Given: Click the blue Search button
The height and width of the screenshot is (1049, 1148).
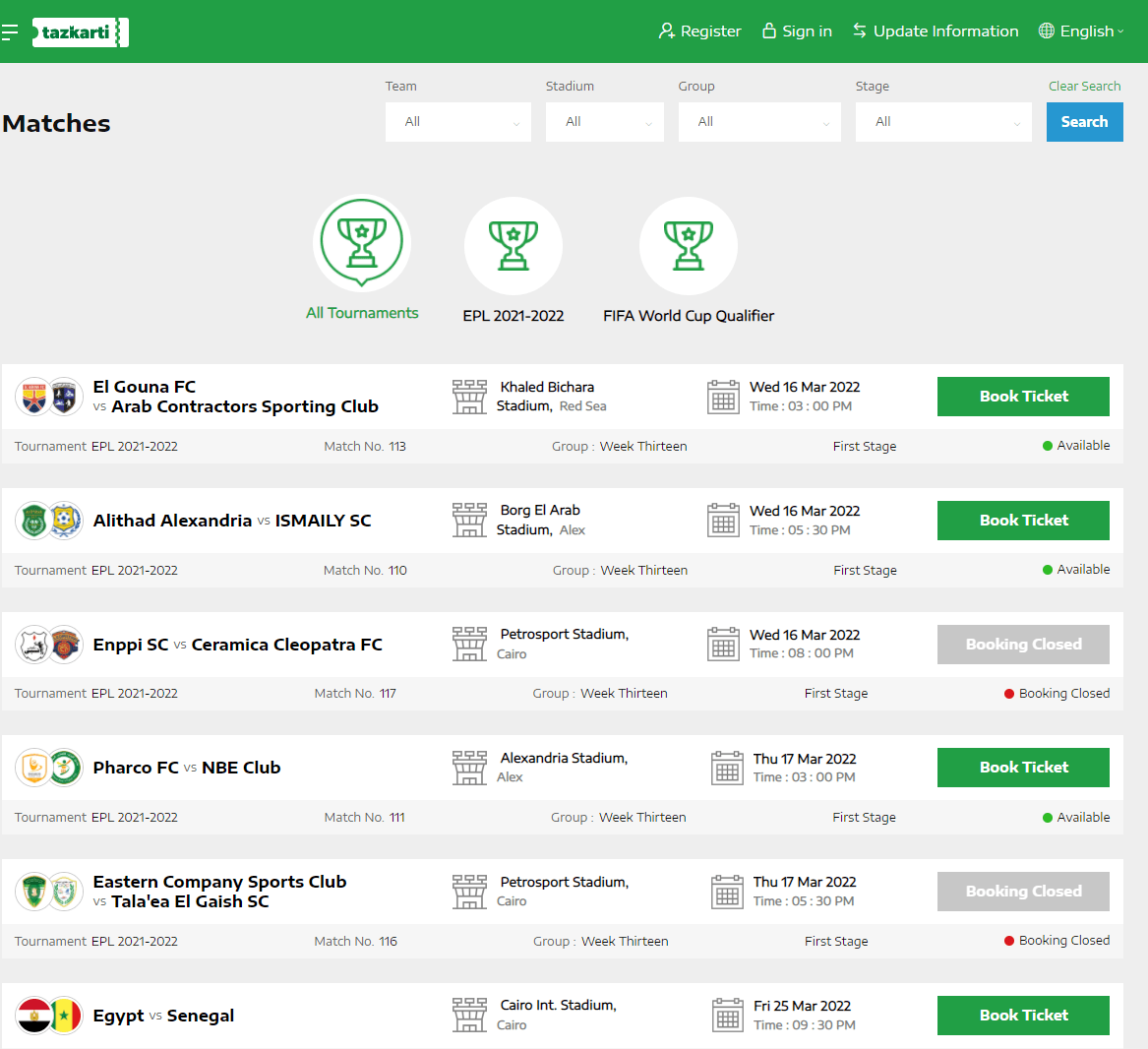Looking at the screenshot, I should [x=1084, y=122].
